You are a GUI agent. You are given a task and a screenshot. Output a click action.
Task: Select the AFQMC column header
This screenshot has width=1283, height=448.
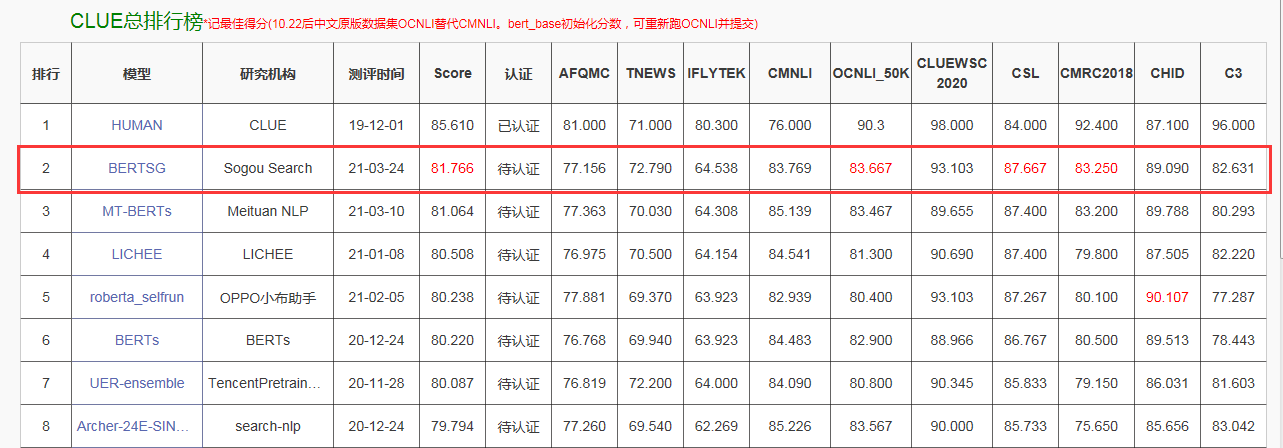pyautogui.click(x=583, y=74)
